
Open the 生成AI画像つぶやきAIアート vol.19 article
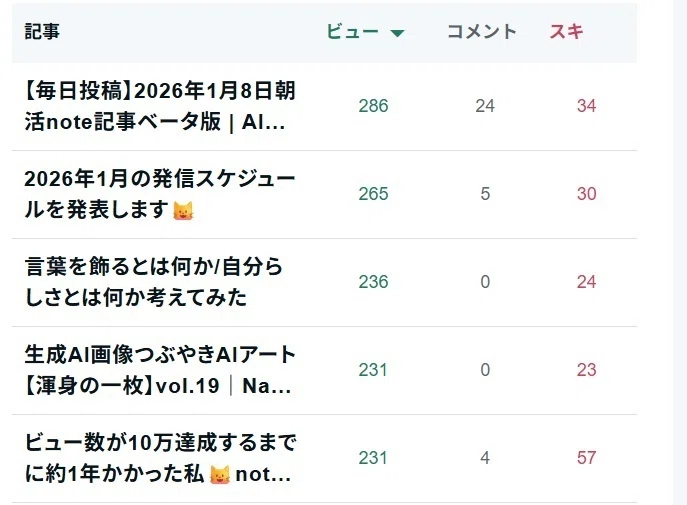tap(160, 370)
